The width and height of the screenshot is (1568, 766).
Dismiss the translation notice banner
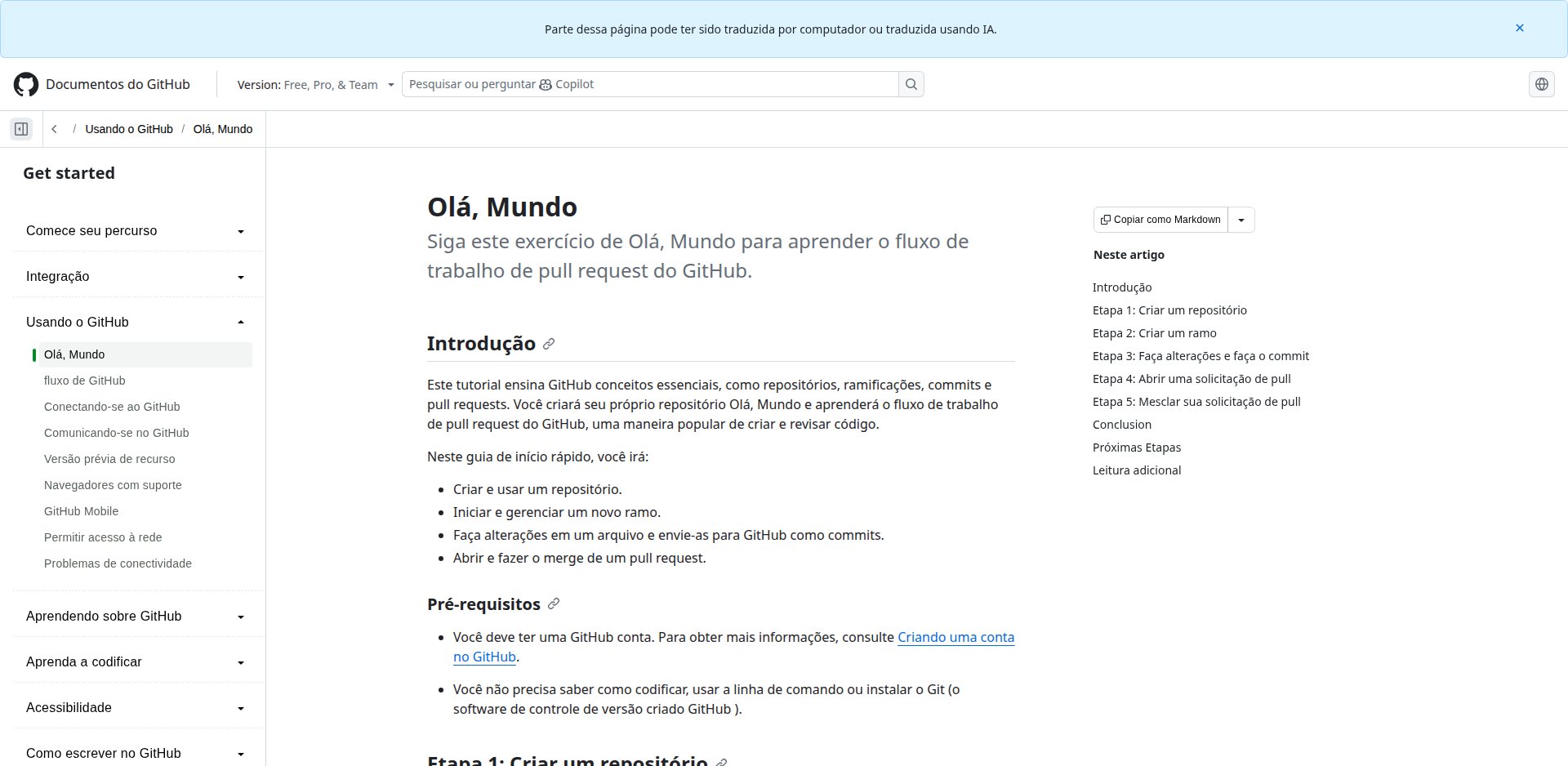coord(1520,28)
